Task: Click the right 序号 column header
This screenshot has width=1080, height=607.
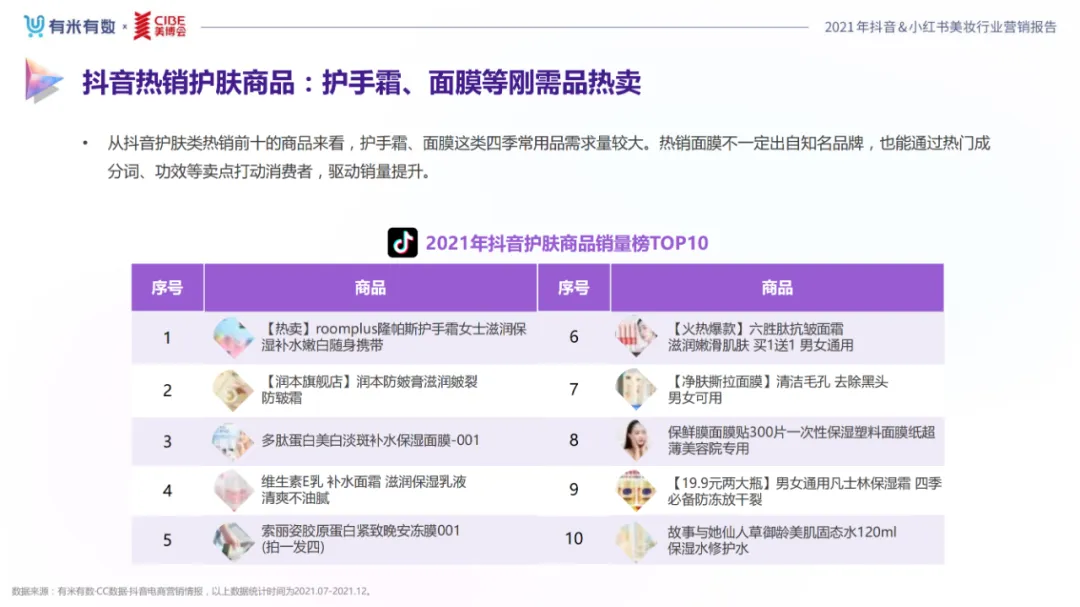Action: point(574,287)
